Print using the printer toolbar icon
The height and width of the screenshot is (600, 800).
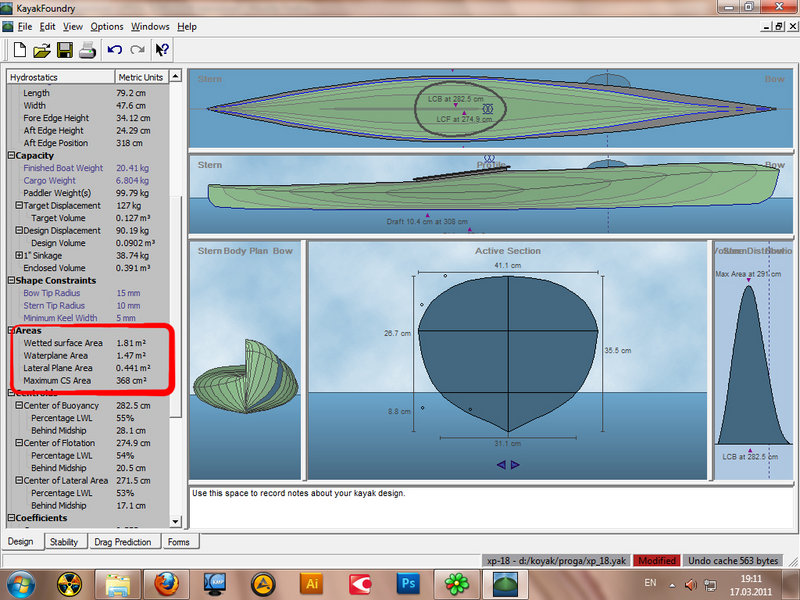pos(87,50)
